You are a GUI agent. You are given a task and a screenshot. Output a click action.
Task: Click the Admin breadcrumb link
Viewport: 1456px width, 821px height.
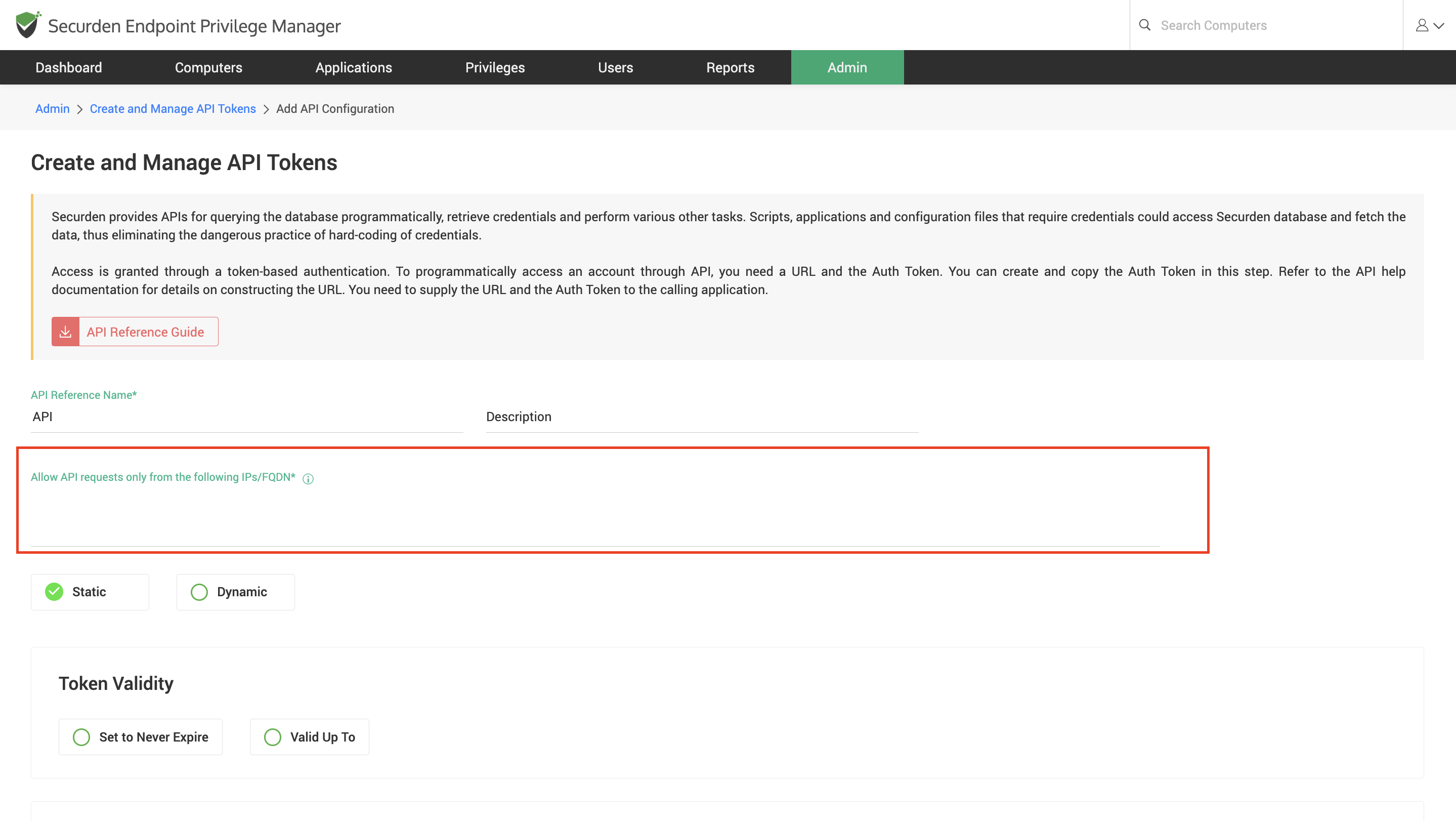pos(52,108)
